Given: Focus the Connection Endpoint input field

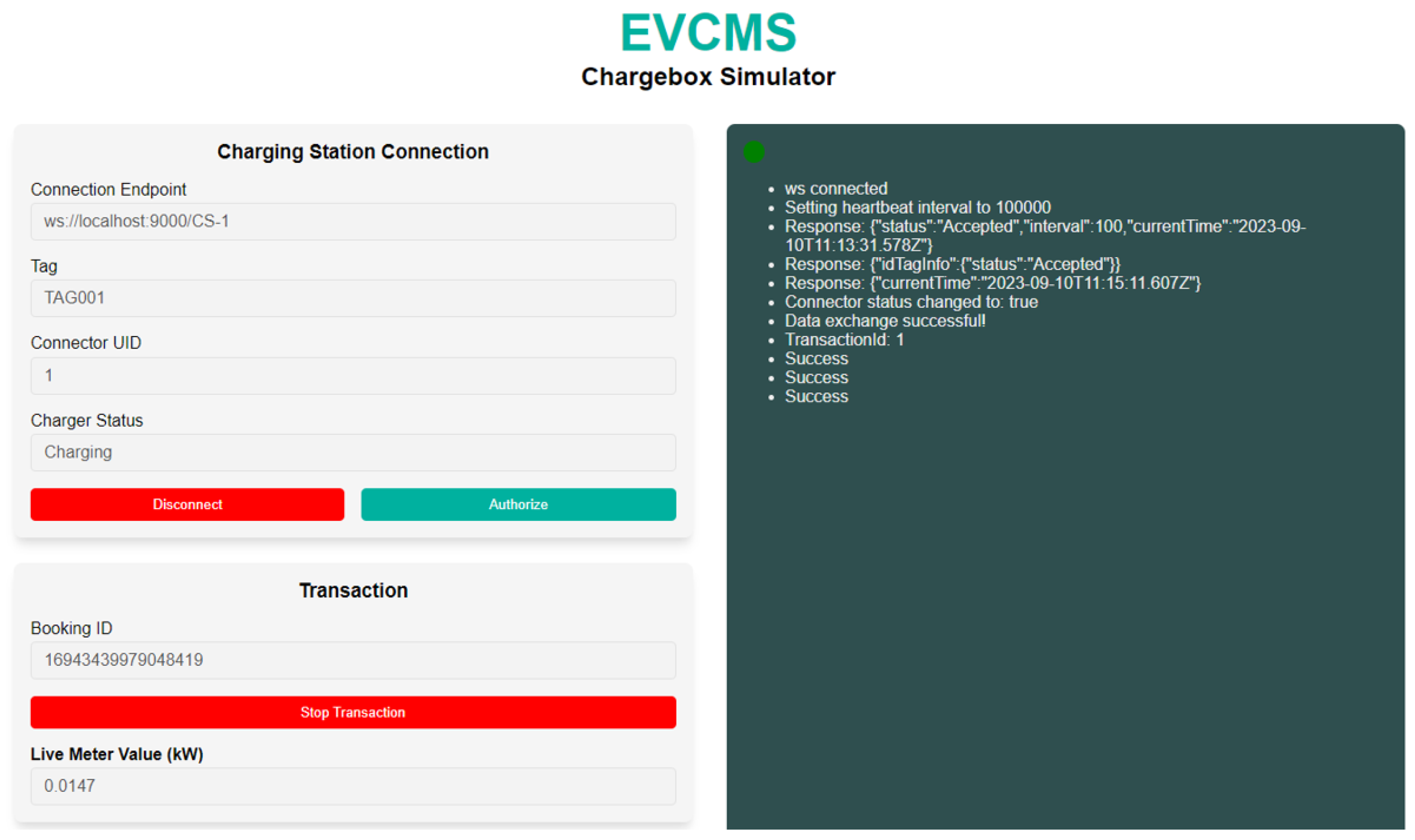Looking at the screenshot, I should [352, 221].
